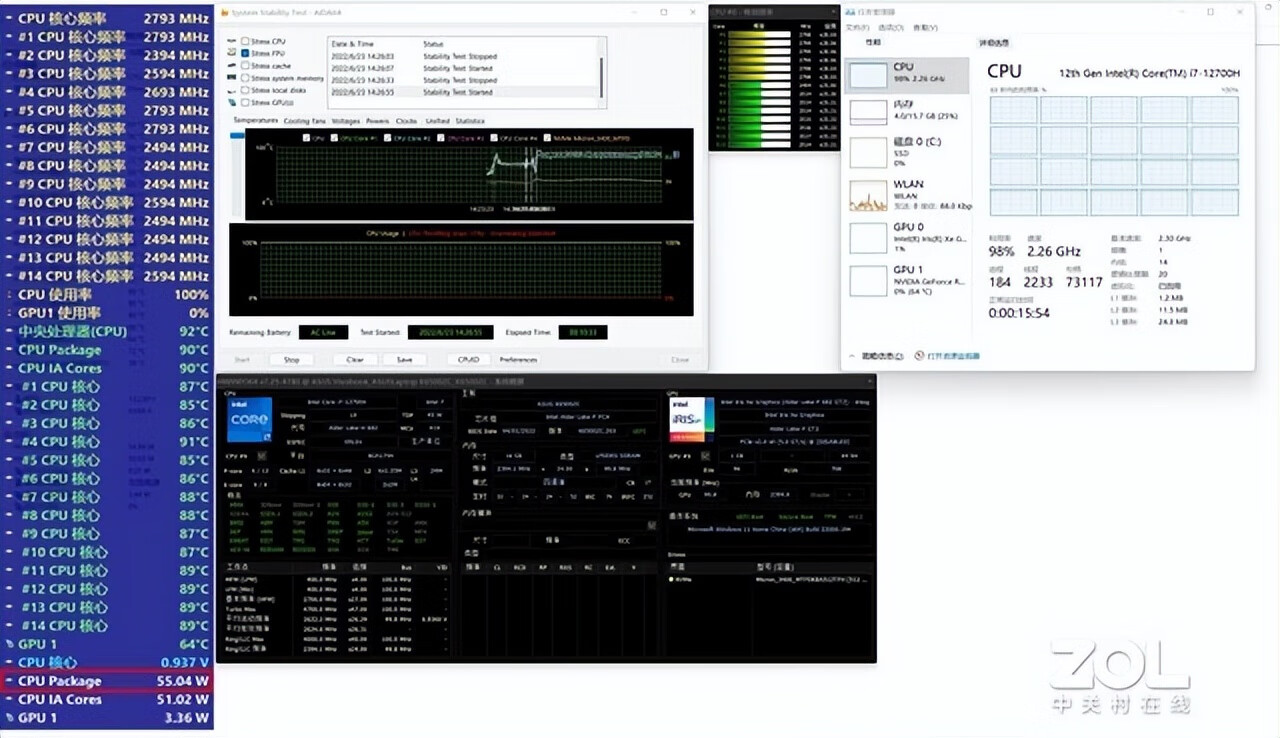Click the icon beside Stress GPU(s)
The image size is (1280, 738).
click(x=231, y=103)
